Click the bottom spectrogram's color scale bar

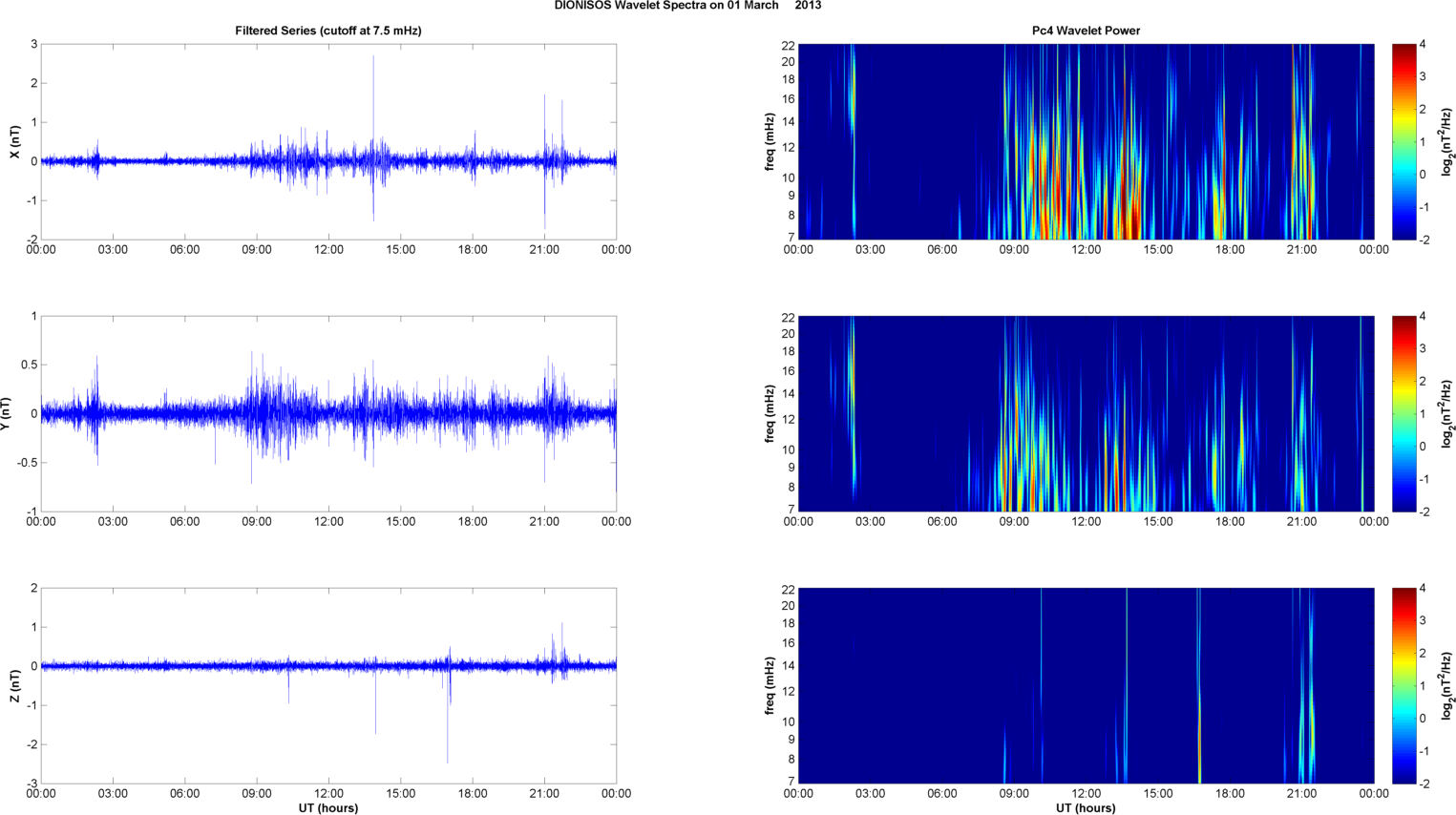1403,686
